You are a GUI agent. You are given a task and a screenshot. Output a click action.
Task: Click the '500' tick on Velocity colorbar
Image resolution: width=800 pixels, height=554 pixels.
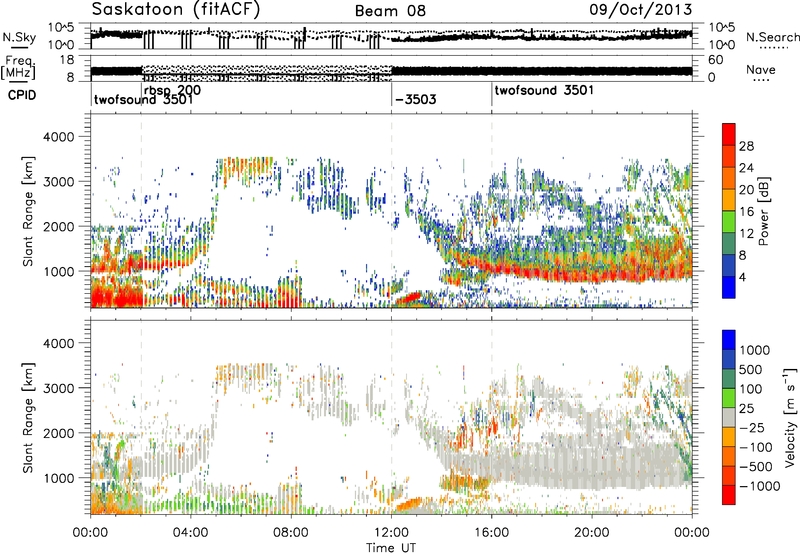(751, 370)
